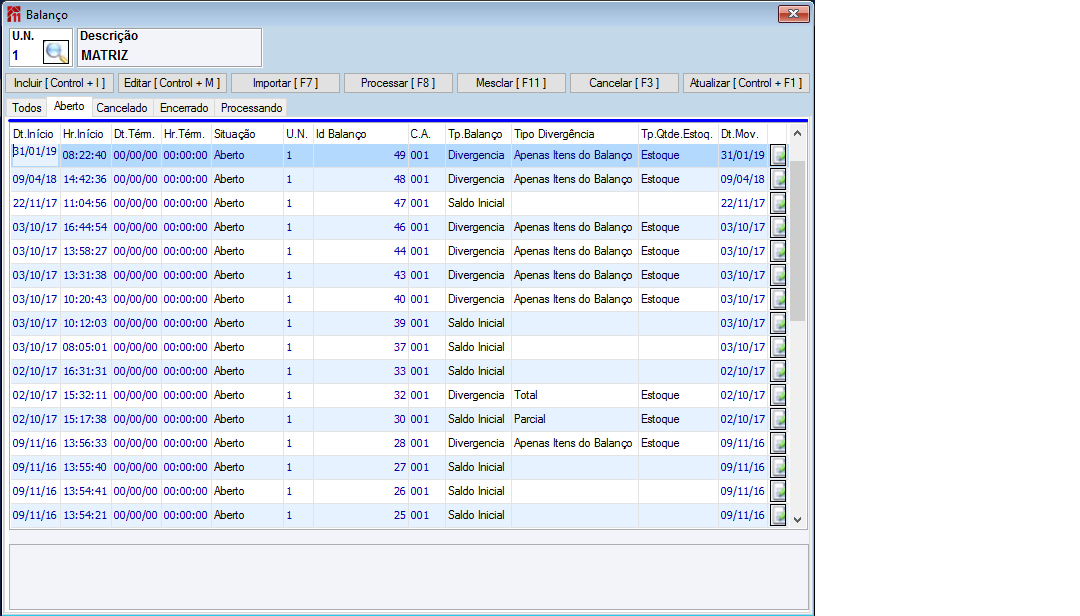This screenshot has width=1080, height=616.
Task: Open document icon for balanço 37 row
Action: [778, 347]
